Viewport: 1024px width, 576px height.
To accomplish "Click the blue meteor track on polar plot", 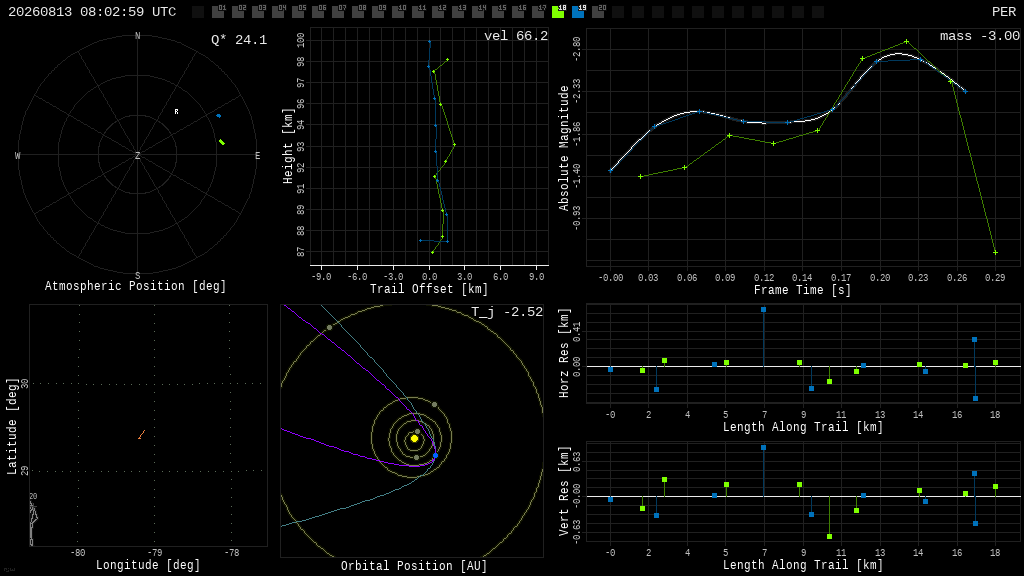I will (x=219, y=116).
